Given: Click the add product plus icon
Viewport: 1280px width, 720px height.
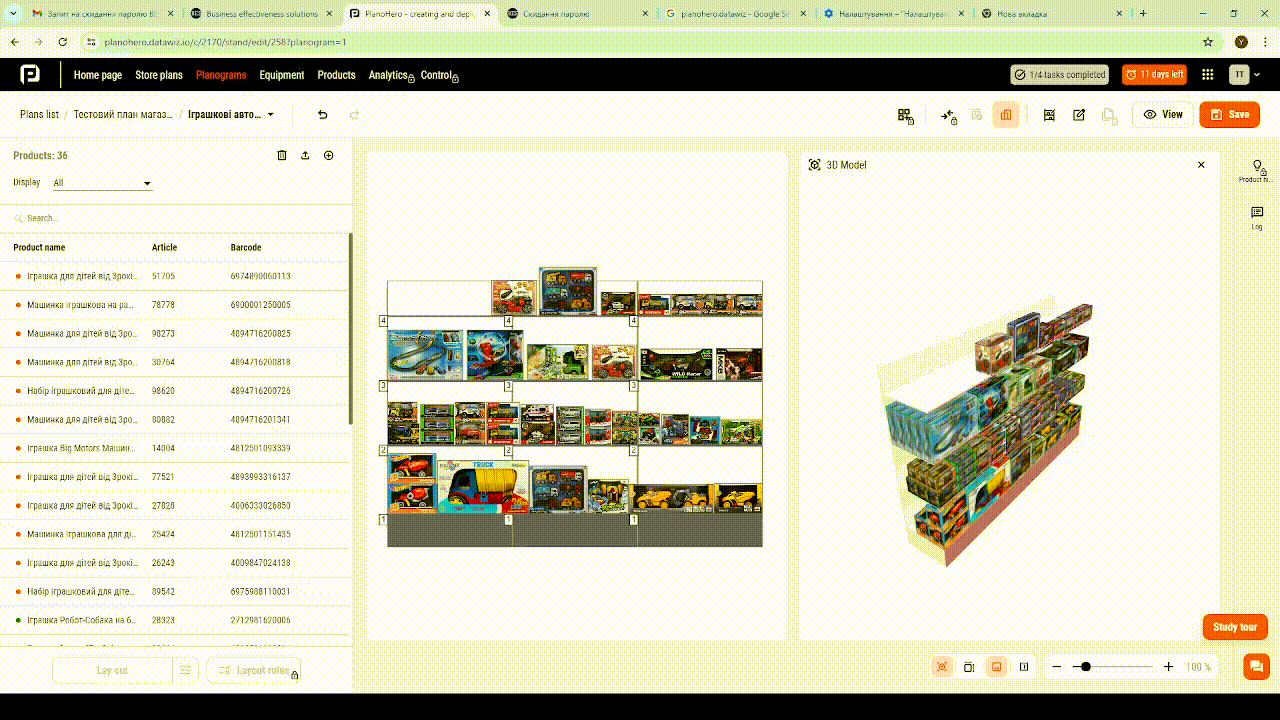Looking at the screenshot, I should click(328, 156).
